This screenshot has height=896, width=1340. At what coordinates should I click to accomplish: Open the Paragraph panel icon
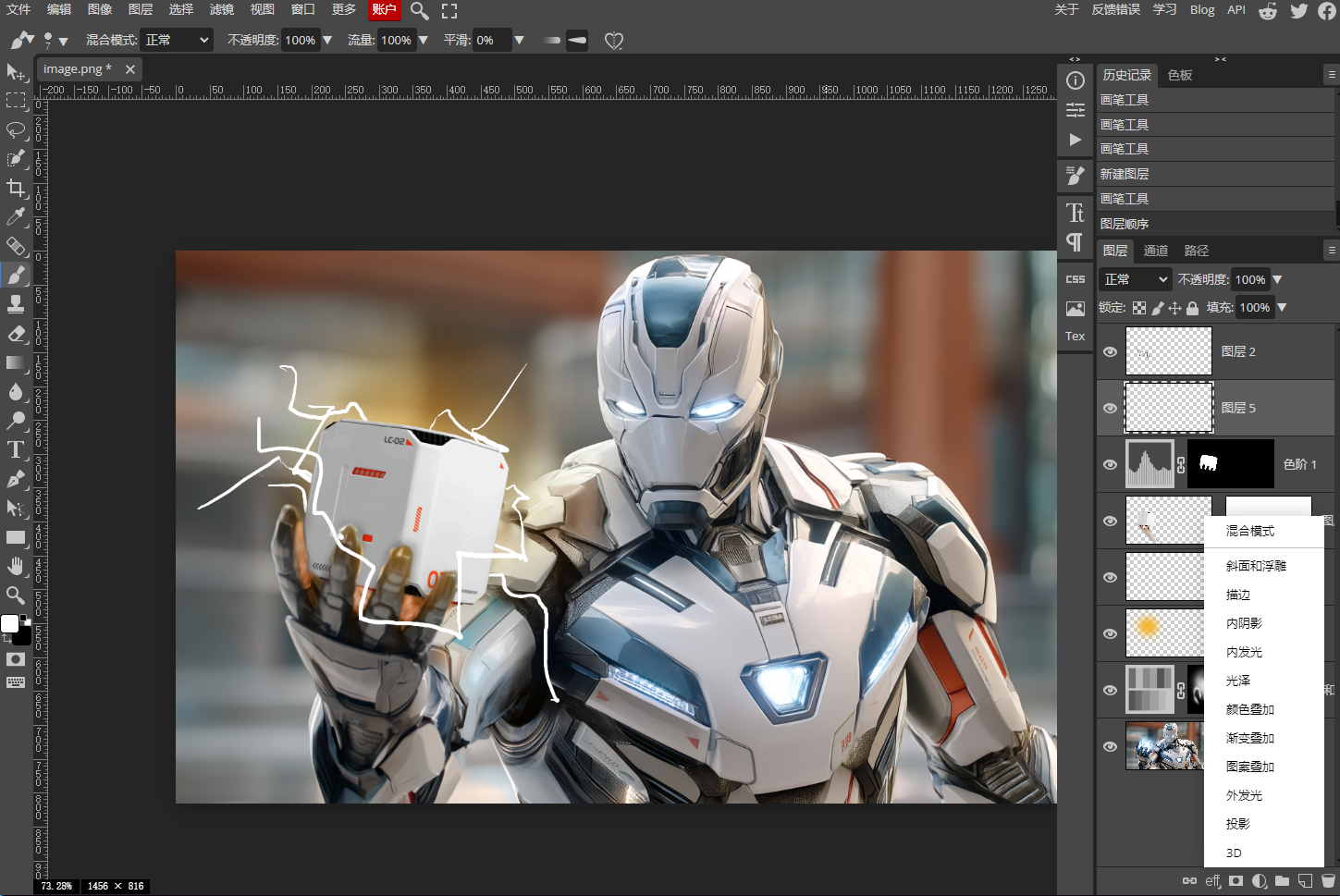pos(1075,242)
